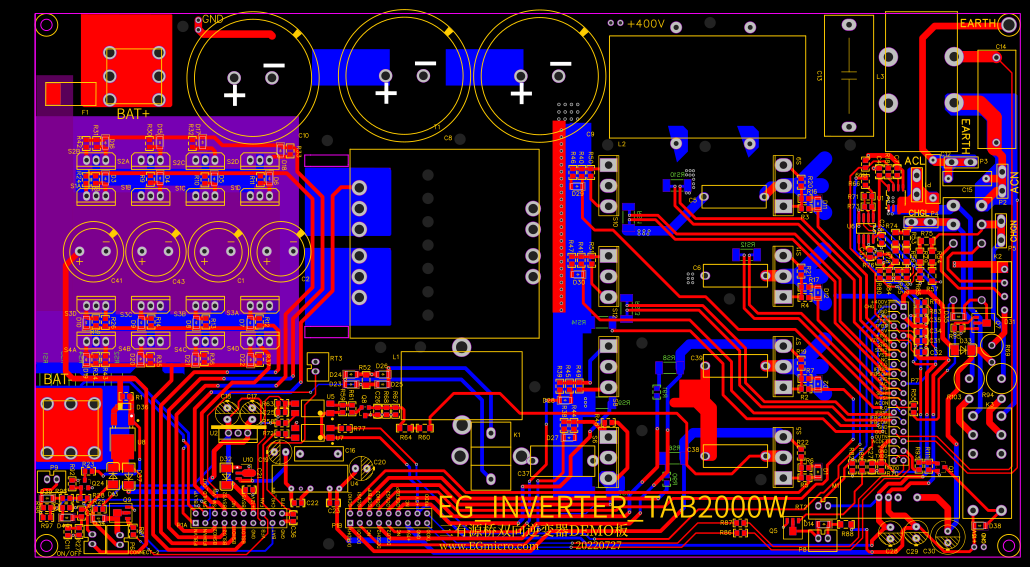Select the C14 designator text
Screen dimensions: 1030x567
1001,47
